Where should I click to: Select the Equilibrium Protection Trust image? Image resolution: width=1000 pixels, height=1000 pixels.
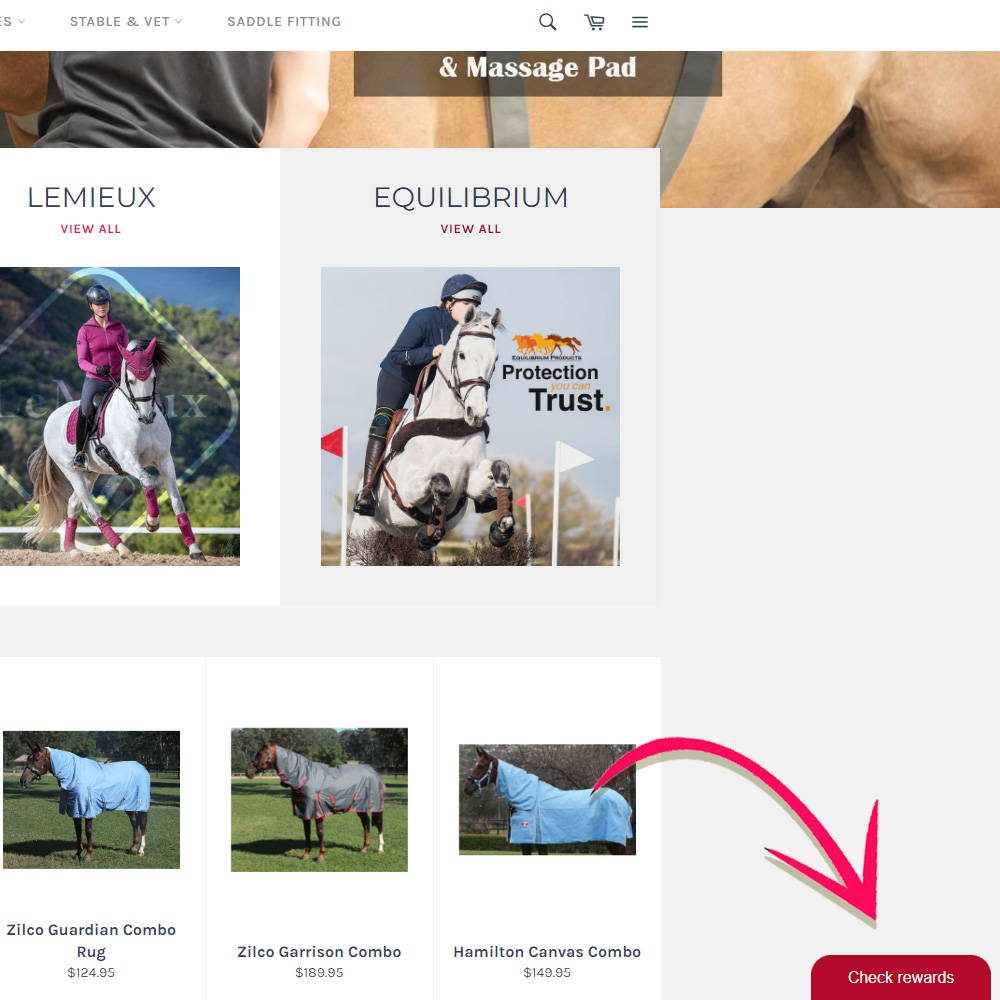pos(470,416)
